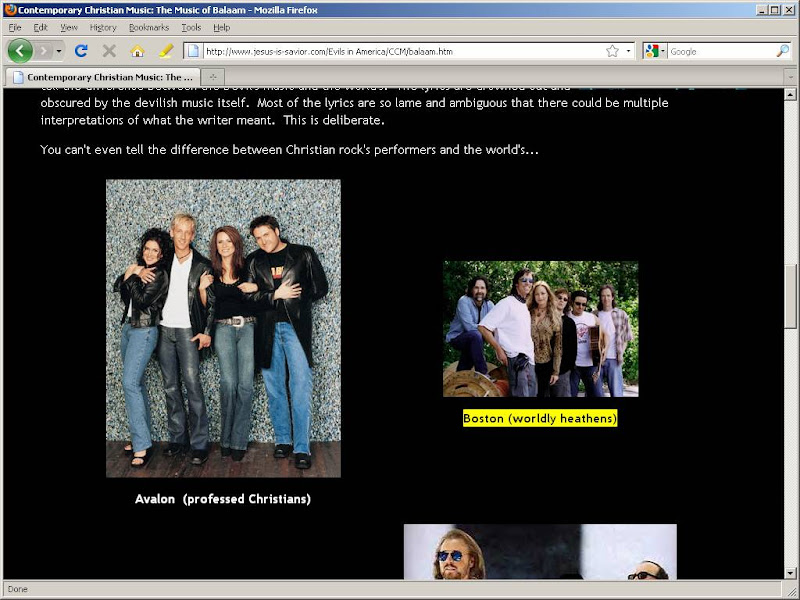Click the URL address field
The width and height of the screenshot is (800, 600).
[403, 51]
